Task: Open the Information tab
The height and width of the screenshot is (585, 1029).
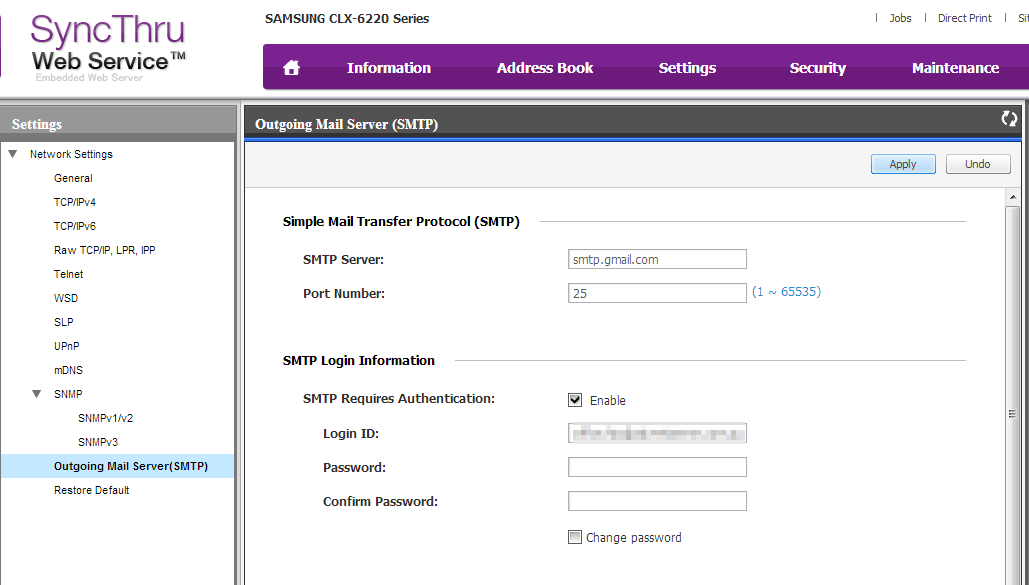Action: point(388,68)
